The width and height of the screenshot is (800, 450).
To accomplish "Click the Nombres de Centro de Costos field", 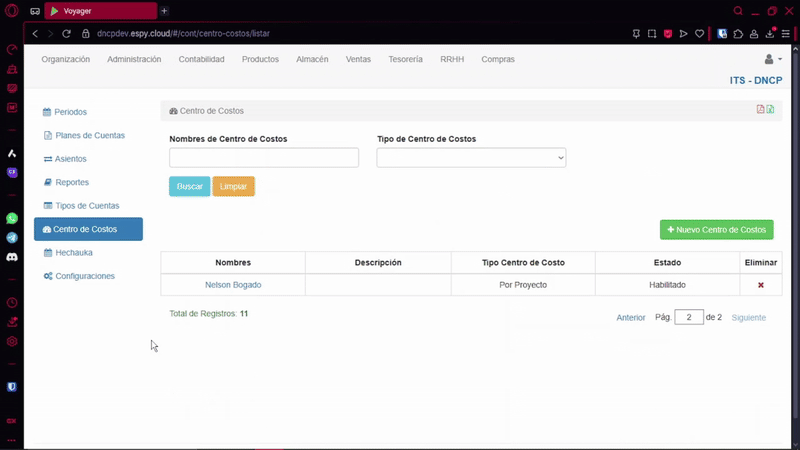I will (x=264, y=158).
